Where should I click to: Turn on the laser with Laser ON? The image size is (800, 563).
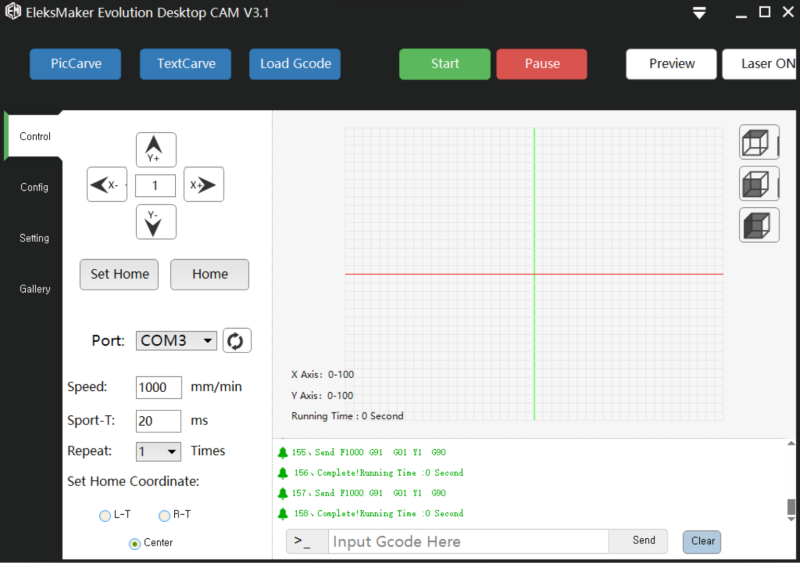coord(760,64)
